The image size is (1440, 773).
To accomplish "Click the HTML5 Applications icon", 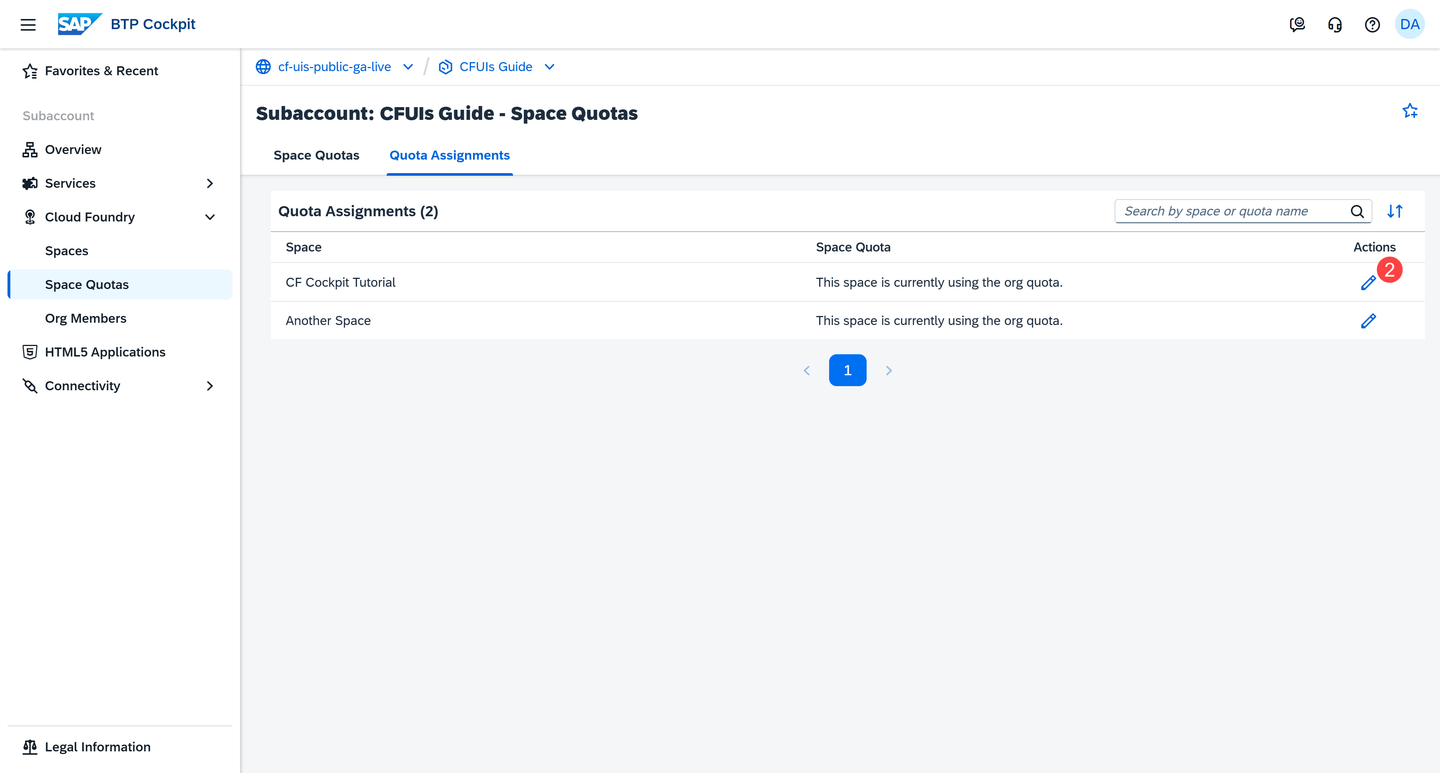I will point(30,352).
